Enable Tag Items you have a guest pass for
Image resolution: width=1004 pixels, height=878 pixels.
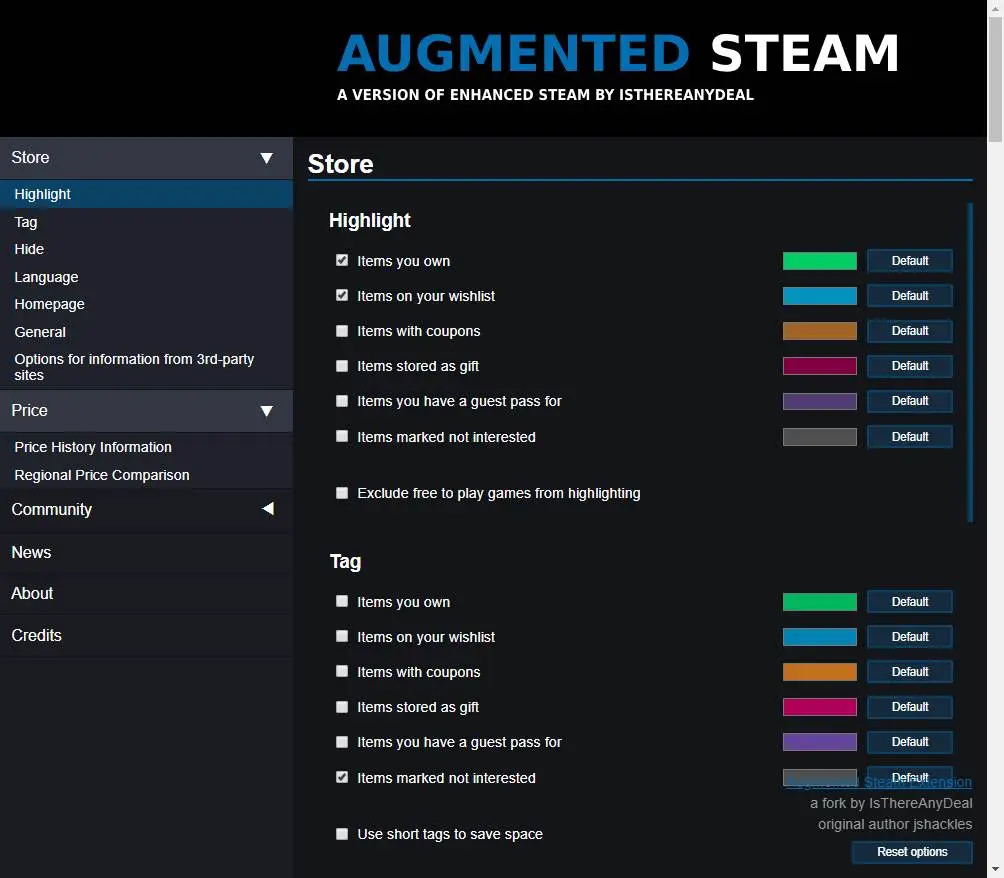342,742
